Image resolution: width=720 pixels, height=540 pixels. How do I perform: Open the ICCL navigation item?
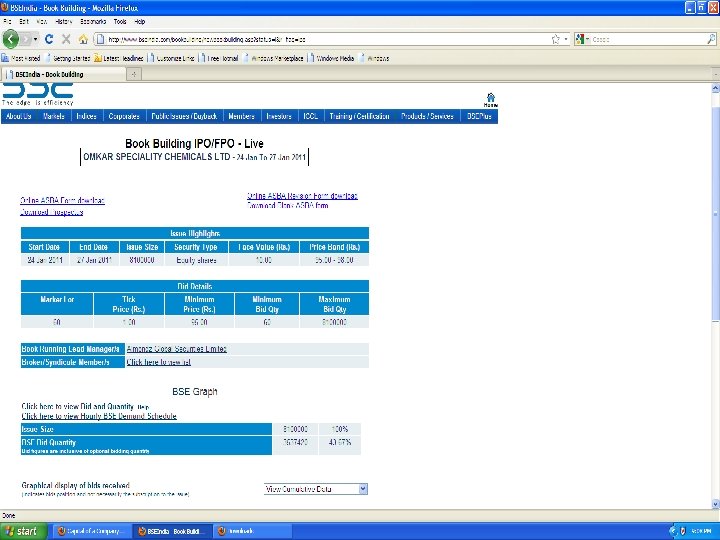(x=311, y=116)
